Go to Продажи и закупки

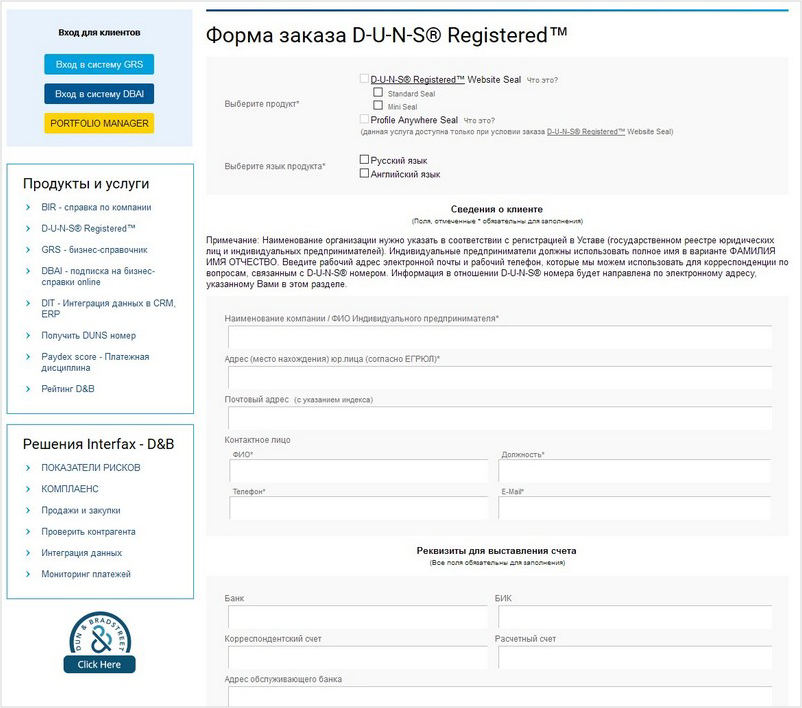81,511
